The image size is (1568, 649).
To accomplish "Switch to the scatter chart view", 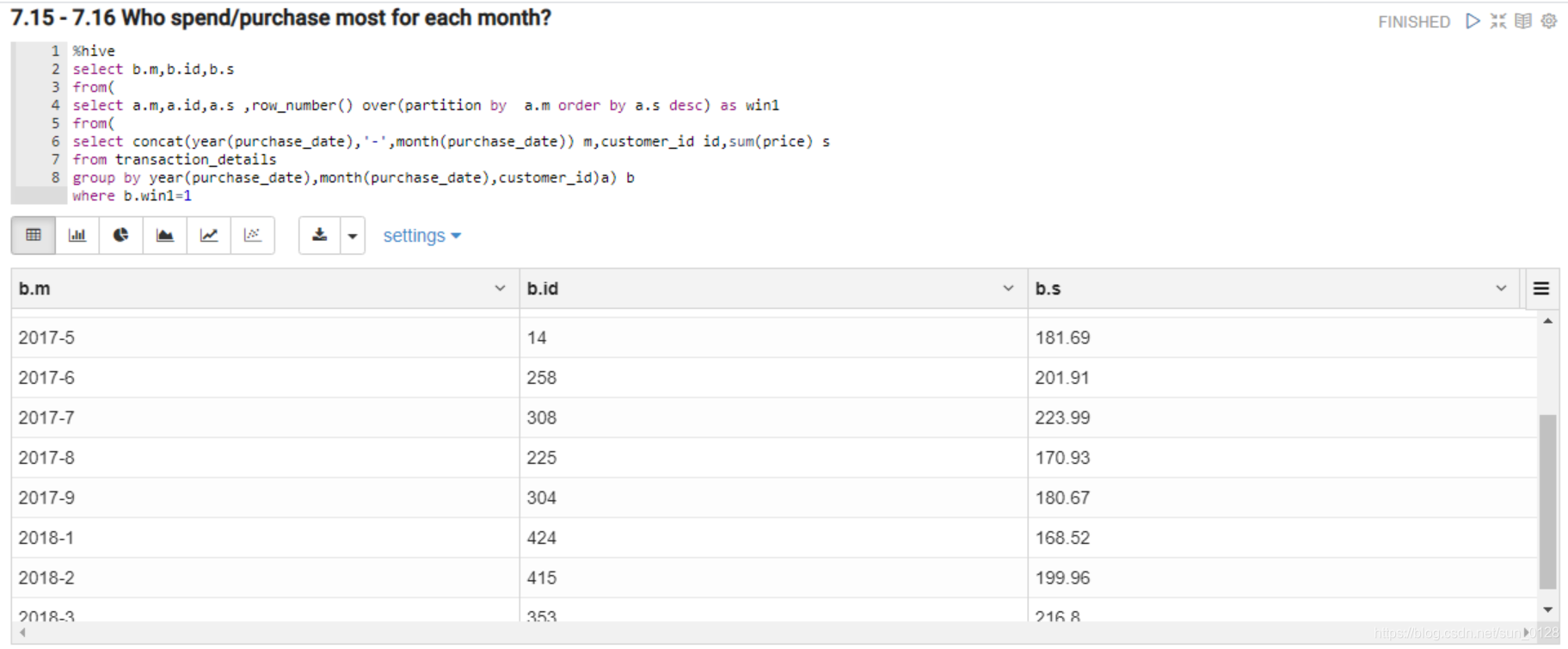I will point(253,235).
